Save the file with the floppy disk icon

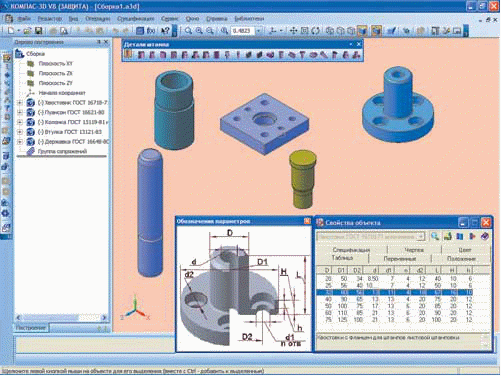tap(39, 31)
